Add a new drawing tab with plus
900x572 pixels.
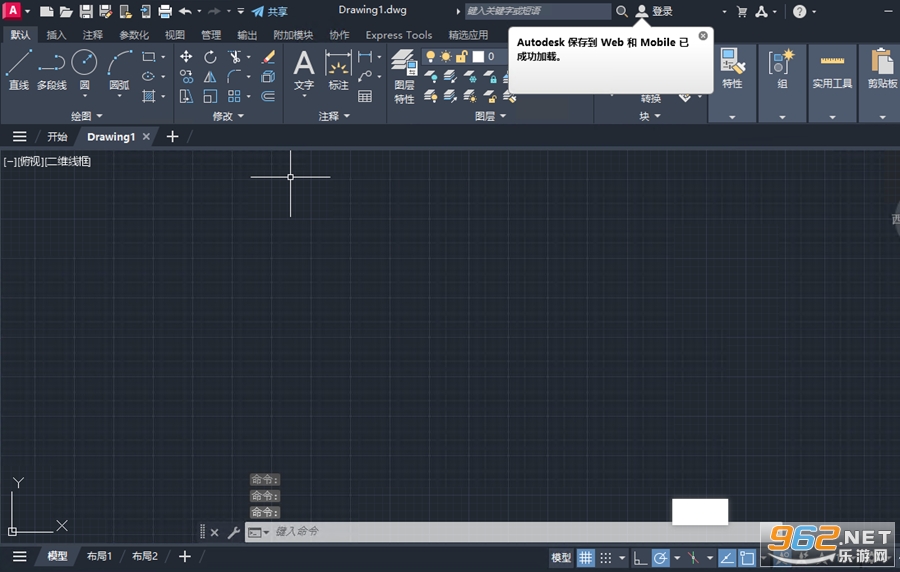click(x=172, y=137)
